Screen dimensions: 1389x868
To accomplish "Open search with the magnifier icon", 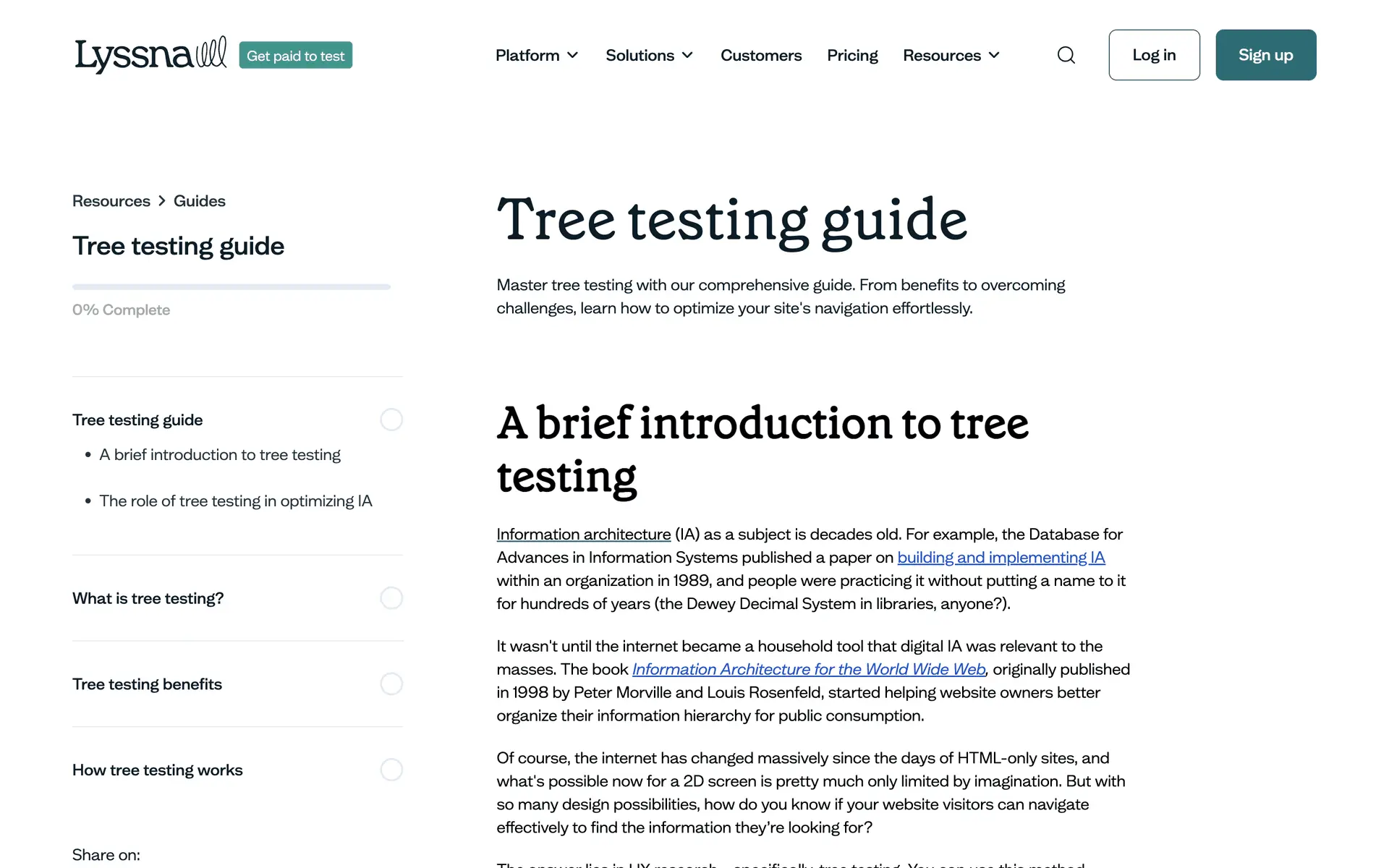I will point(1066,55).
